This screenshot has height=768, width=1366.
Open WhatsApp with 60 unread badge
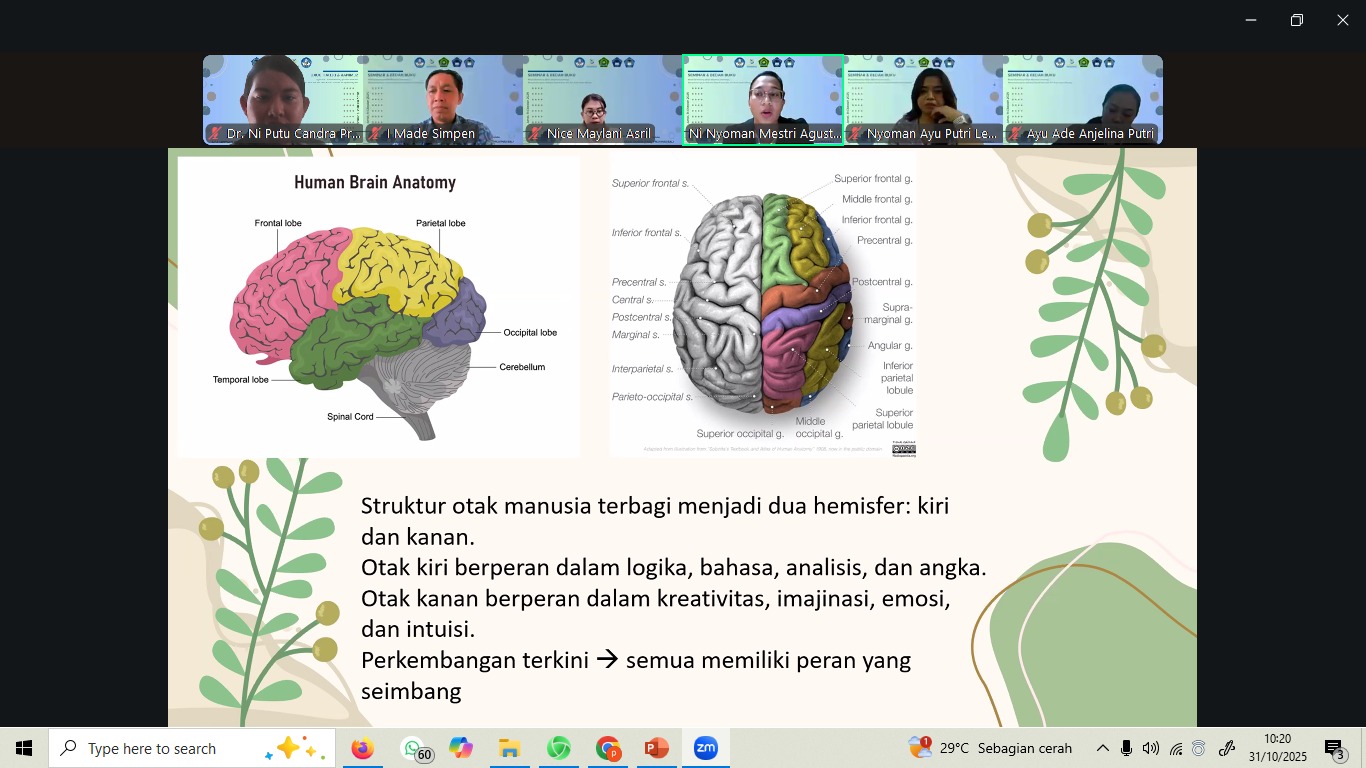[414, 748]
